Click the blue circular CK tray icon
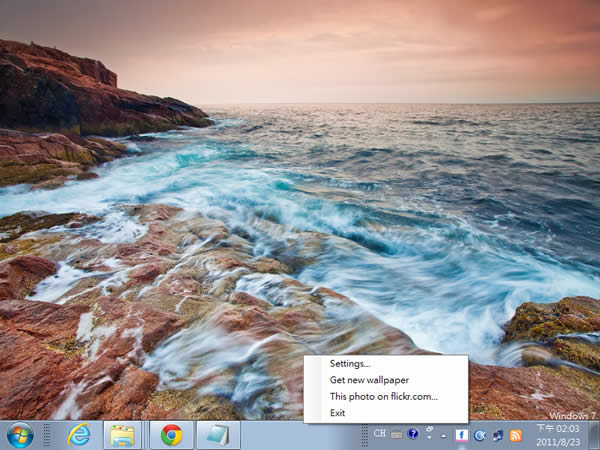600x450 pixels. (479, 435)
